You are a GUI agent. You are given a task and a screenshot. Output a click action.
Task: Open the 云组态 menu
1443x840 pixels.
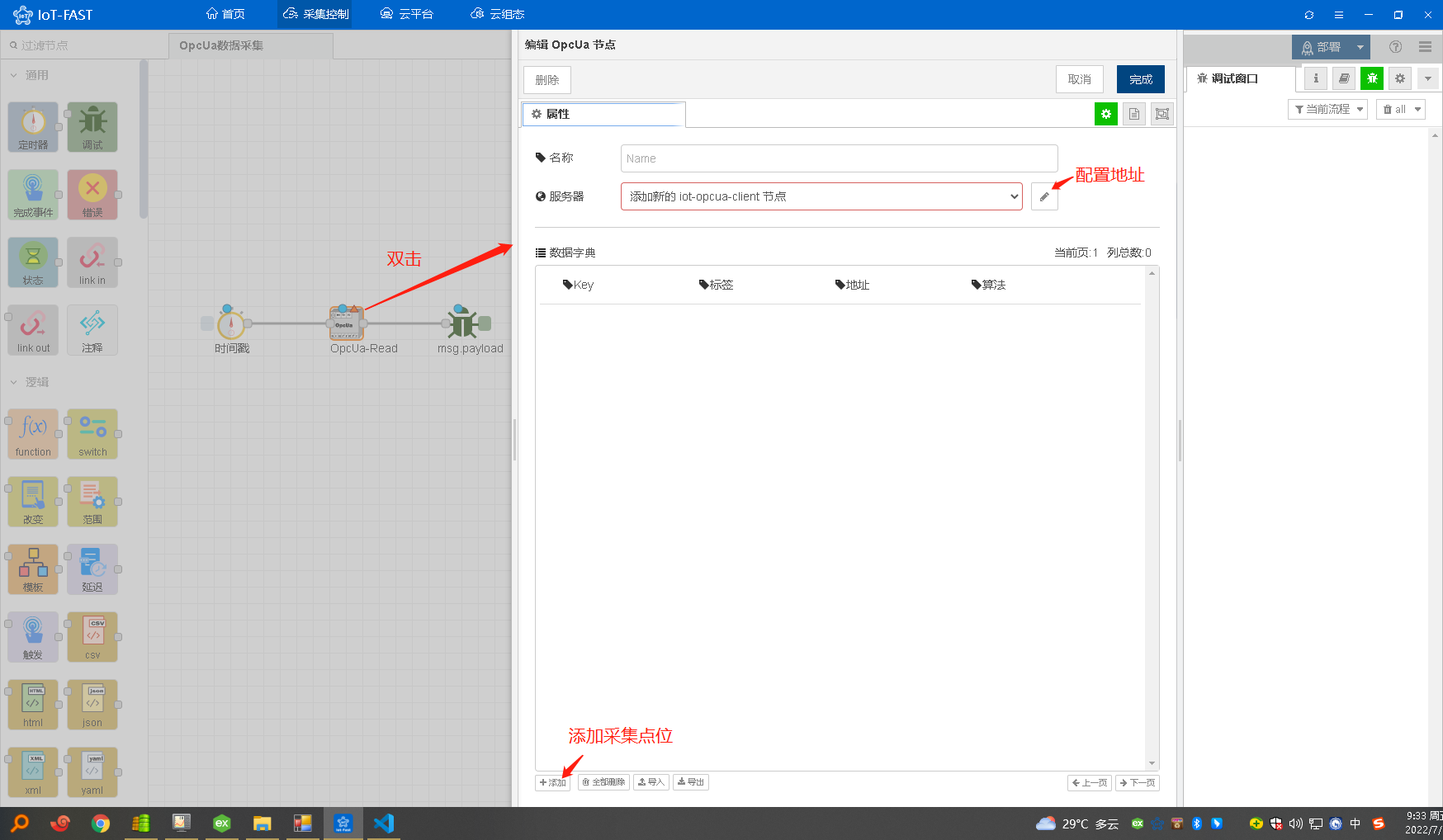point(497,14)
